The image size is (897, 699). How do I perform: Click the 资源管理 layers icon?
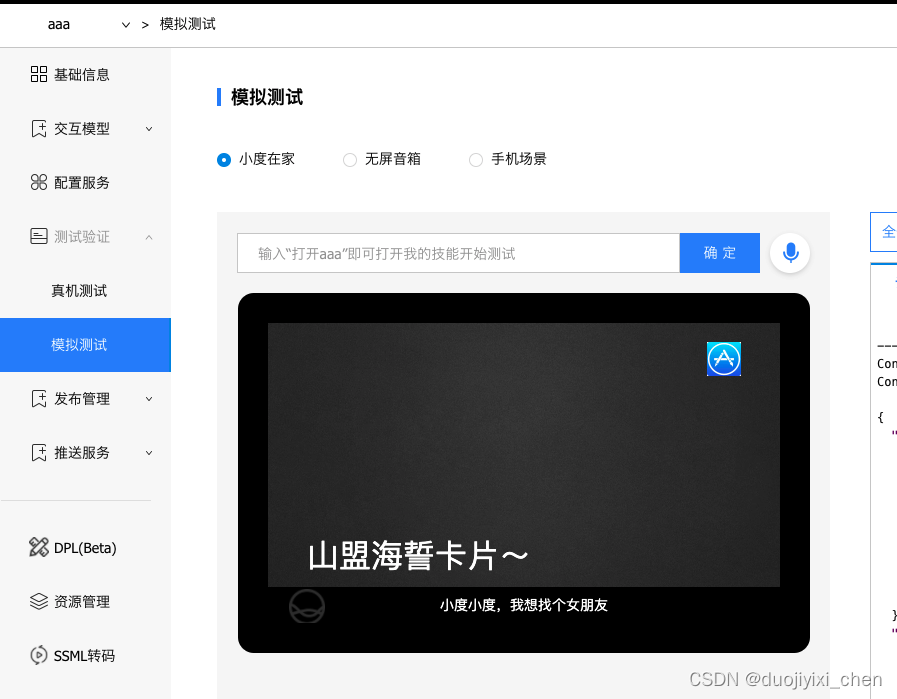tap(39, 601)
